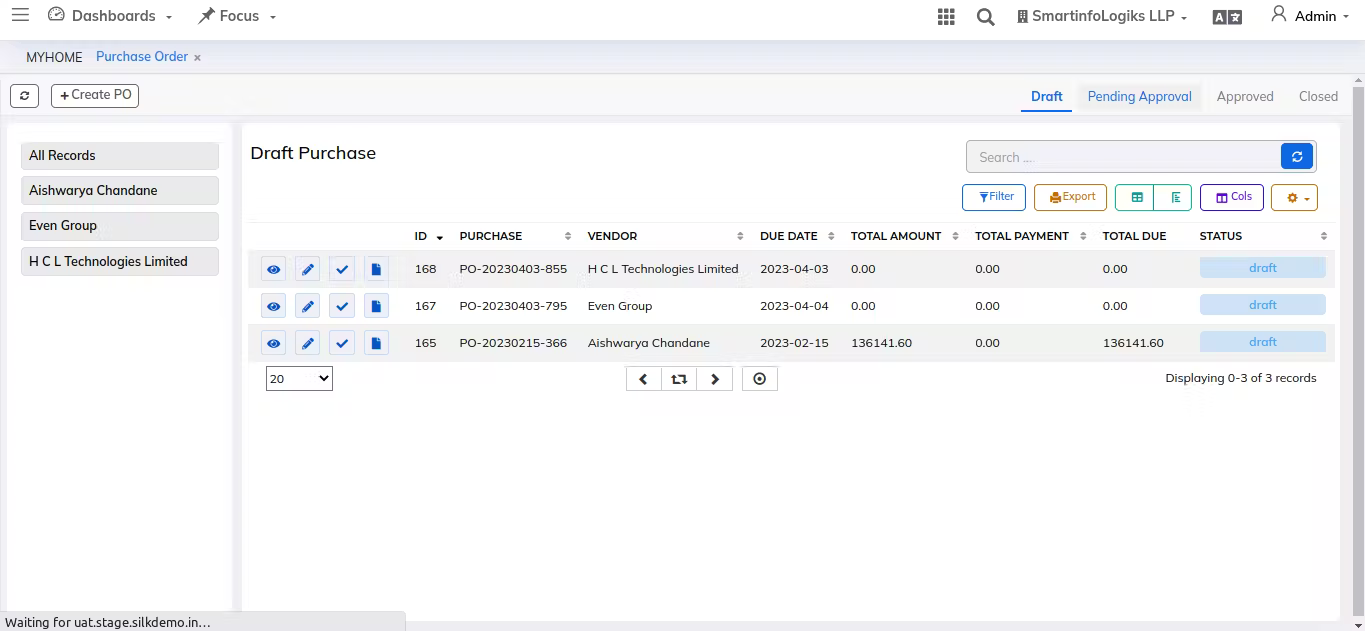The width and height of the screenshot is (1365, 631).
Task: Click the Create PO button
Action: pyautogui.click(x=95, y=95)
